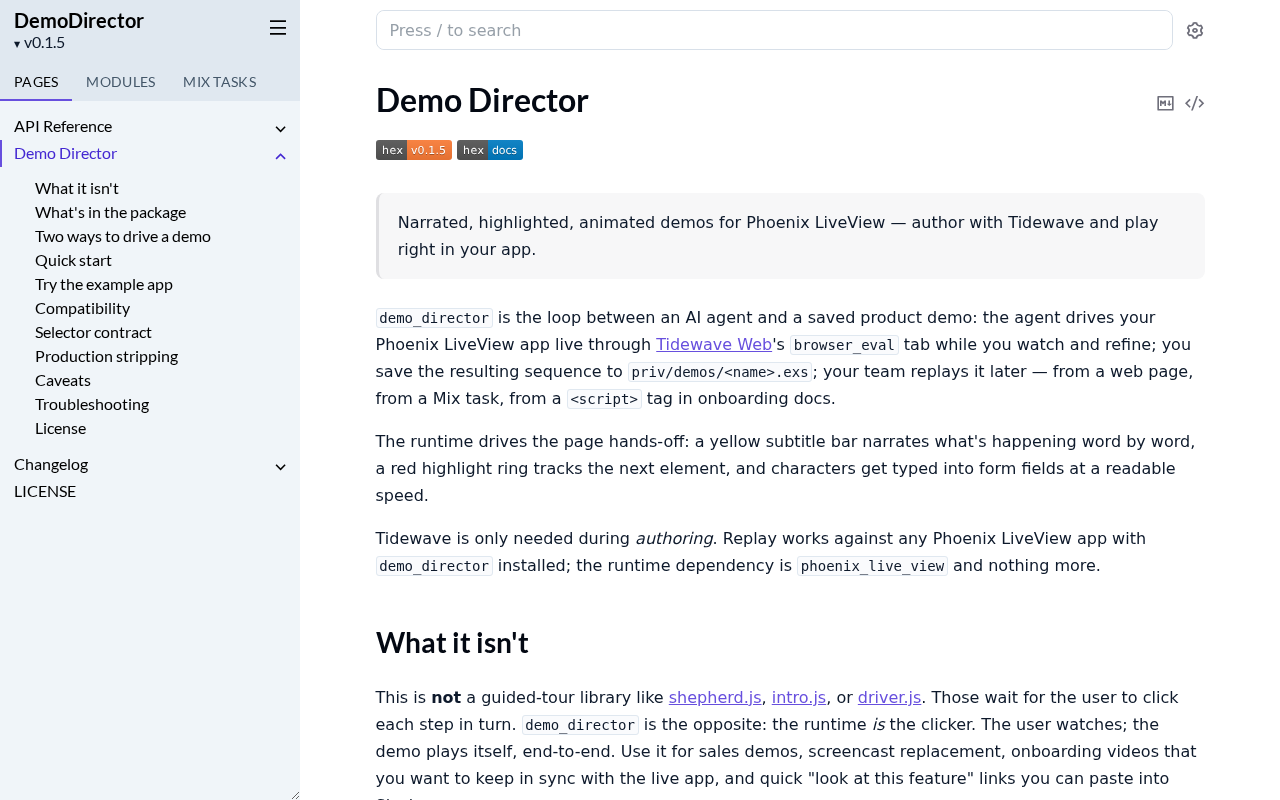Jump to the Troubleshooting section
1280x800 pixels.
coord(92,404)
